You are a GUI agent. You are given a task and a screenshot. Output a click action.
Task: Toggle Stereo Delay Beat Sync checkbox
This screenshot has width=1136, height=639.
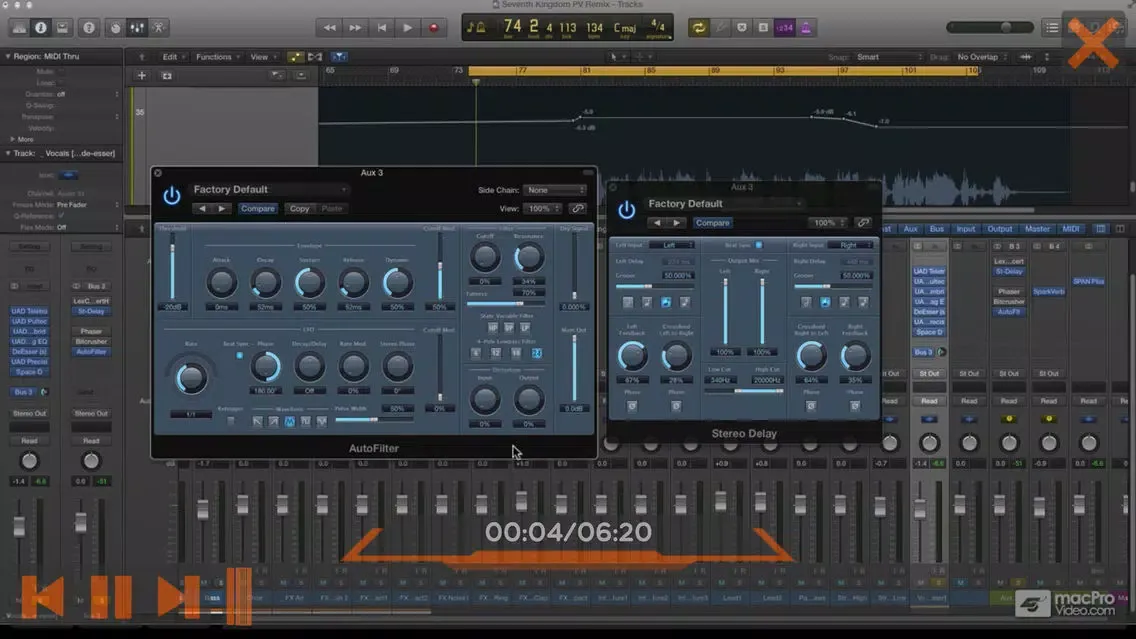[759, 245]
